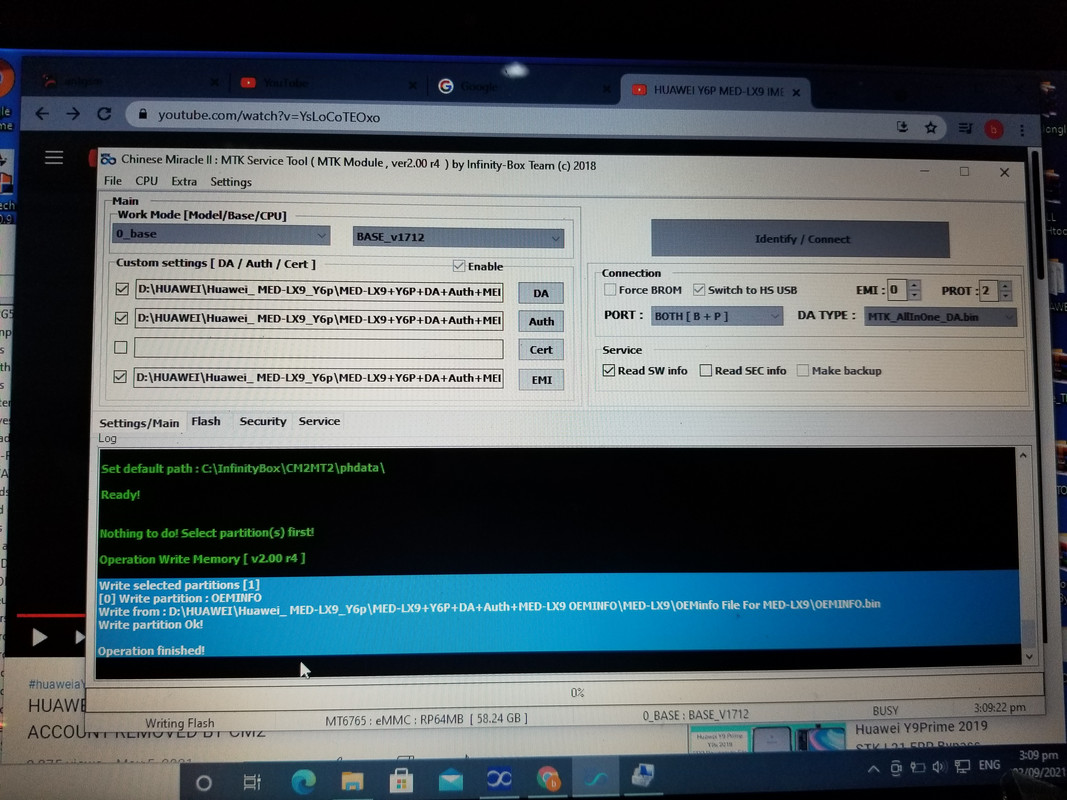
Task: Toggle Switch to HS USB checkbox
Action: click(x=699, y=290)
